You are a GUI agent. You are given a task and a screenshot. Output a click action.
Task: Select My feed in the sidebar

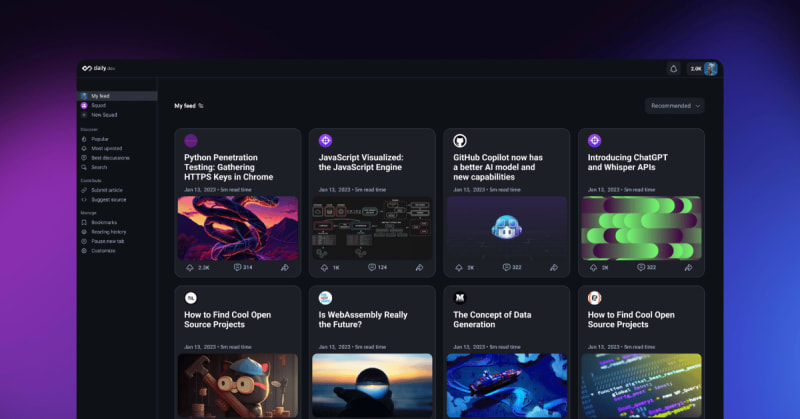click(x=117, y=96)
